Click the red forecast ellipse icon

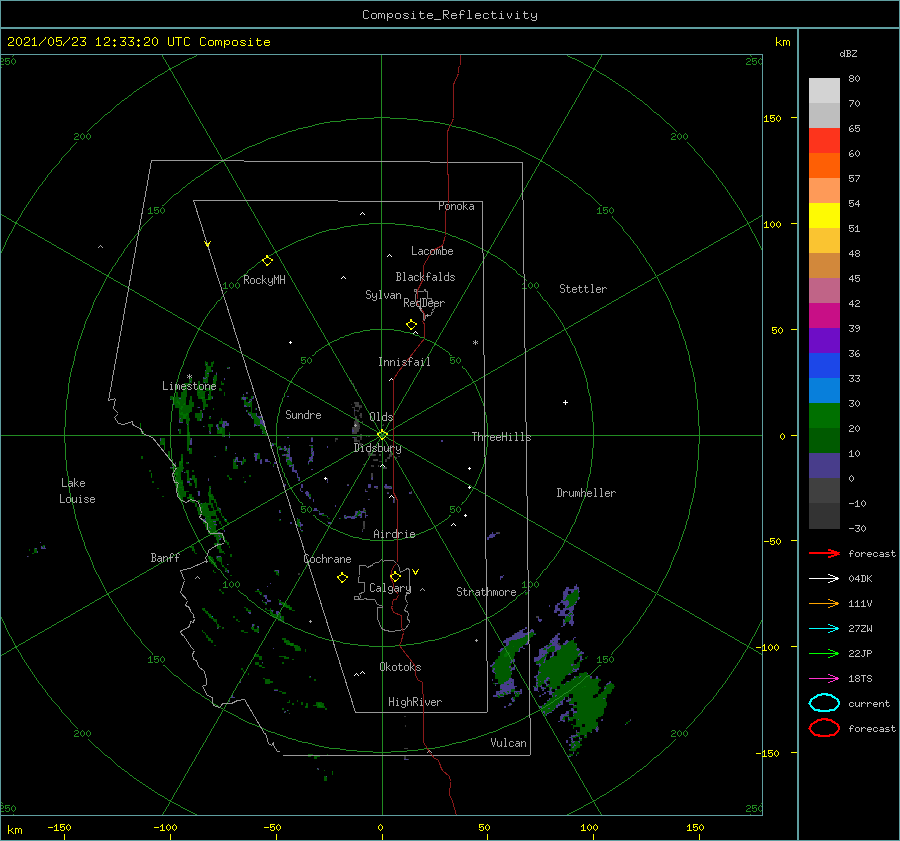tap(824, 728)
